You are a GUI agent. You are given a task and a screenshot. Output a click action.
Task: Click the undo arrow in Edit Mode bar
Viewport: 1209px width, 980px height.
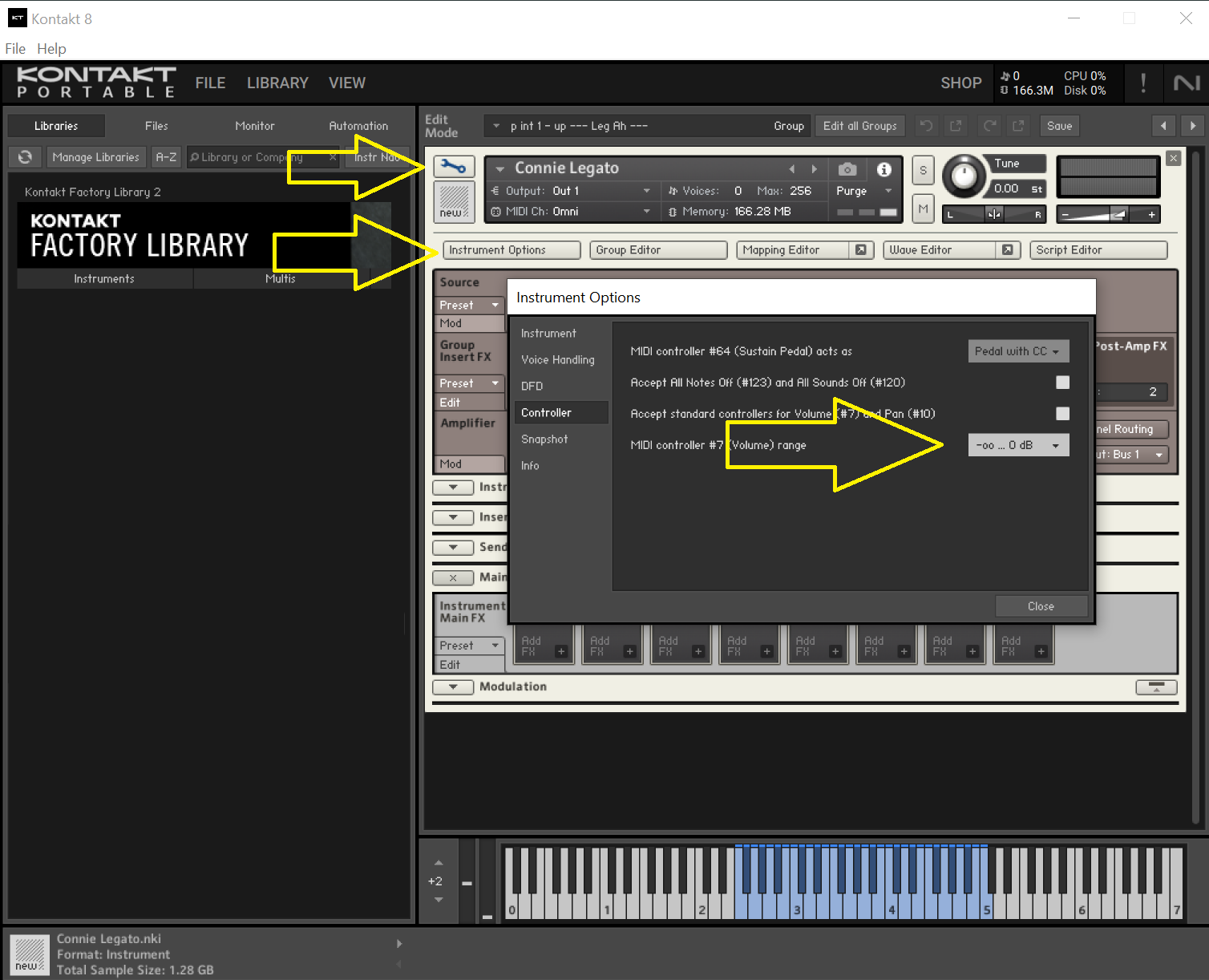(926, 126)
